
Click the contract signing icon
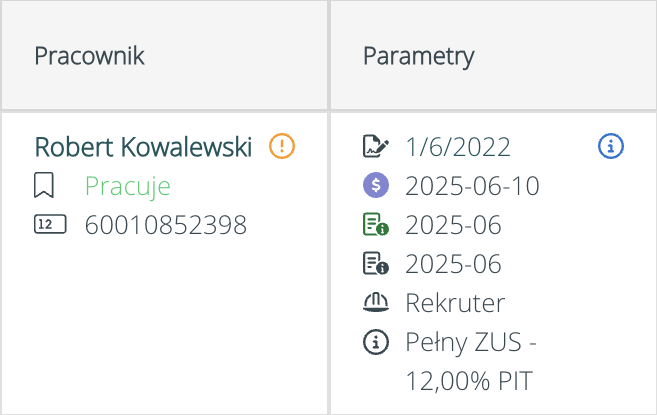click(374, 147)
